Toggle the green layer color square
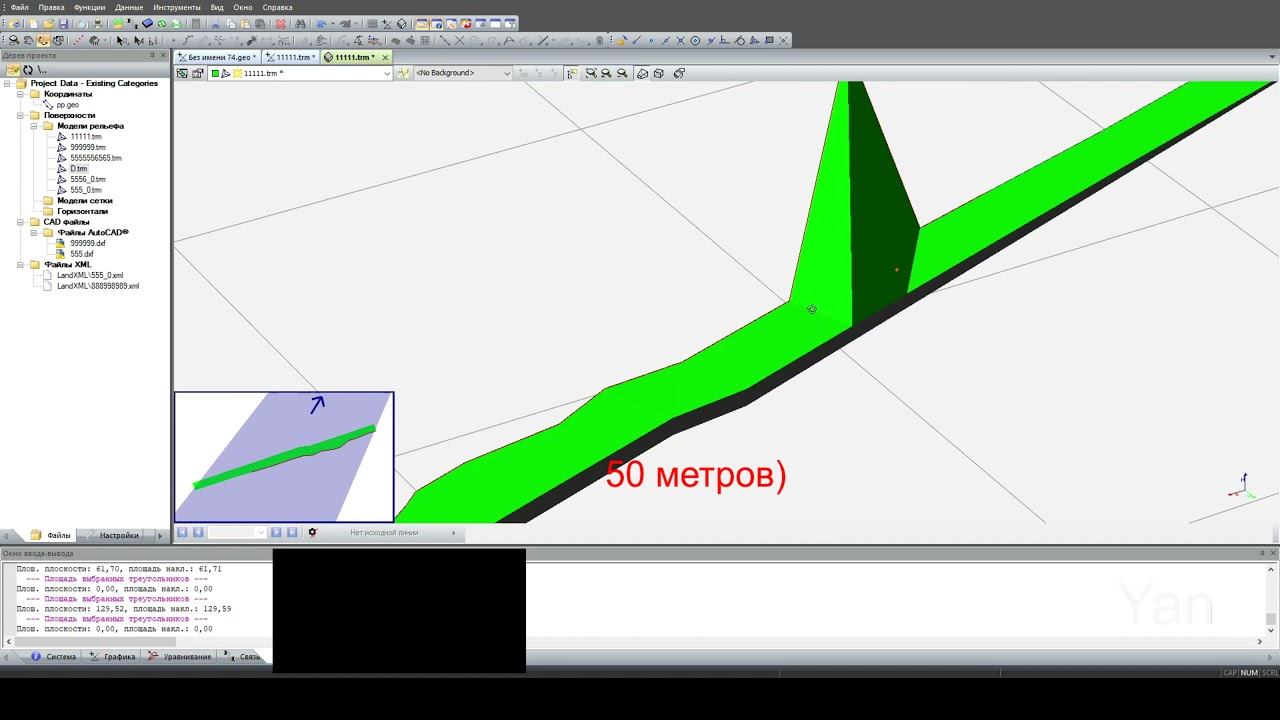Screen dimensions: 1280x720 pos(215,73)
